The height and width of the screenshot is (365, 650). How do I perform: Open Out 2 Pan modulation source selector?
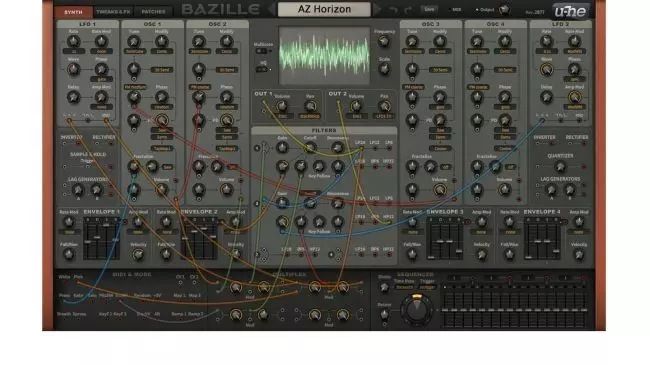[x=384, y=117]
